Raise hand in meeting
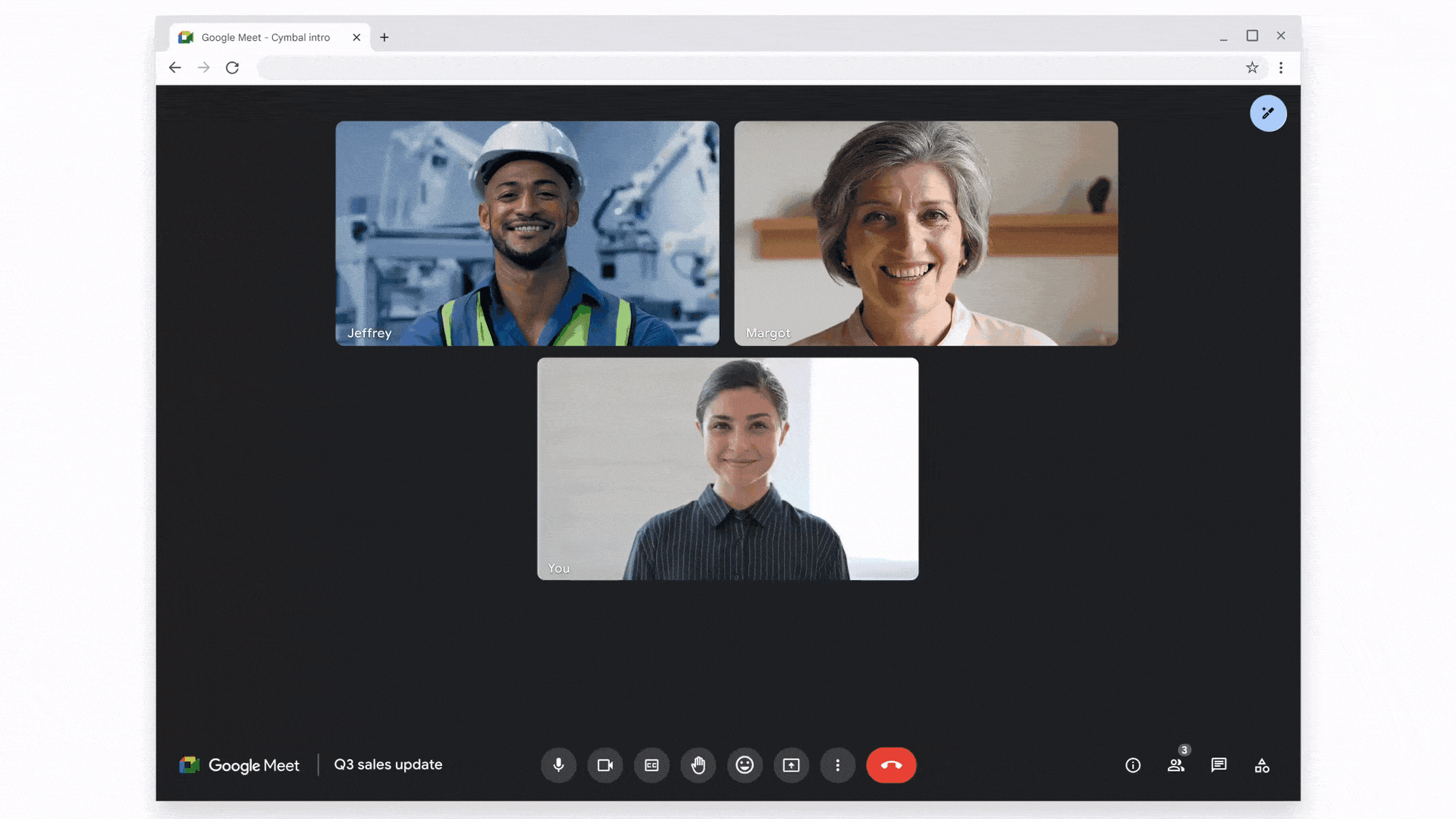The height and width of the screenshot is (819, 1456). click(697, 765)
